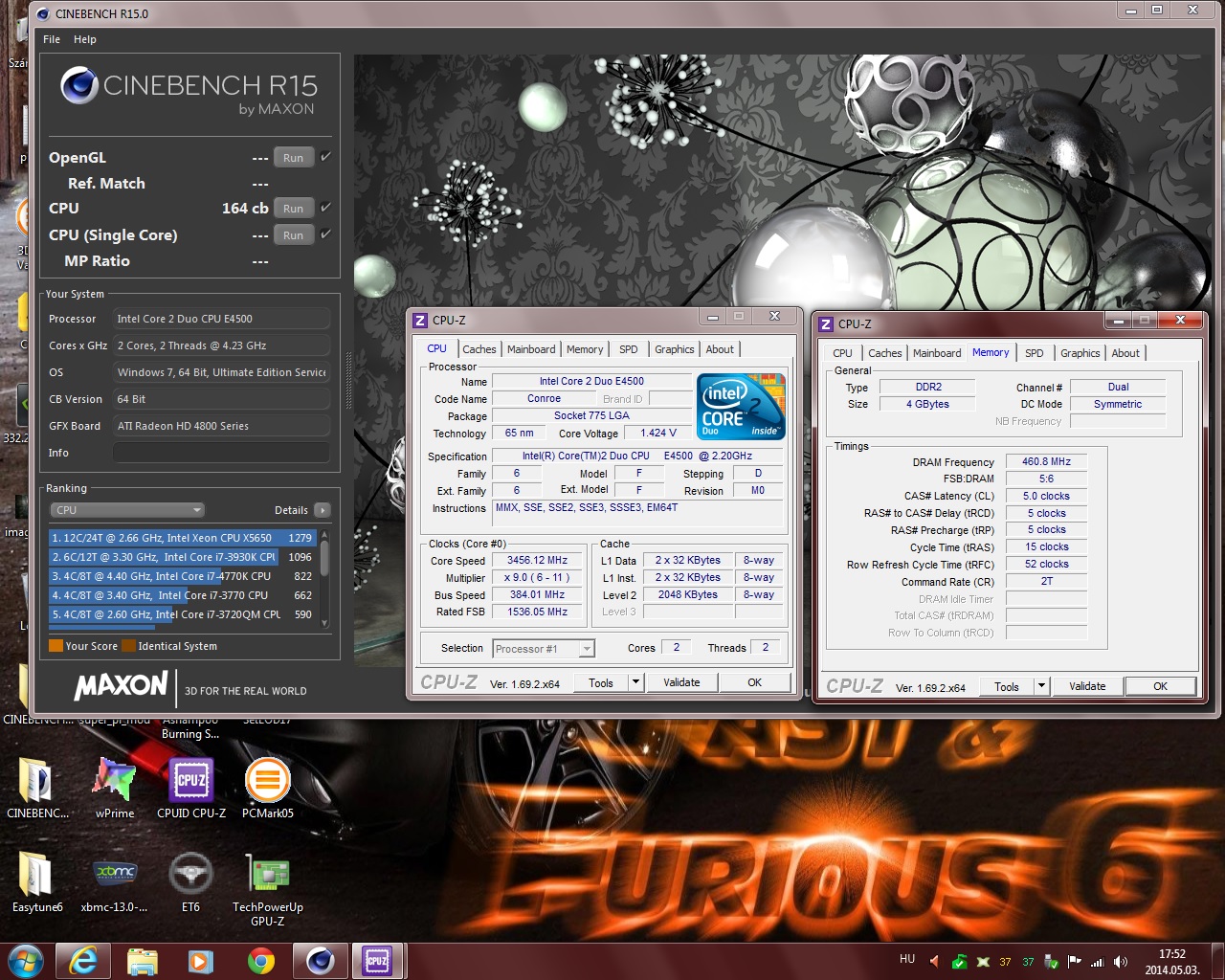The height and width of the screenshot is (980, 1225).
Task: Open the Windows Start menu orb
Action: (x=25, y=961)
